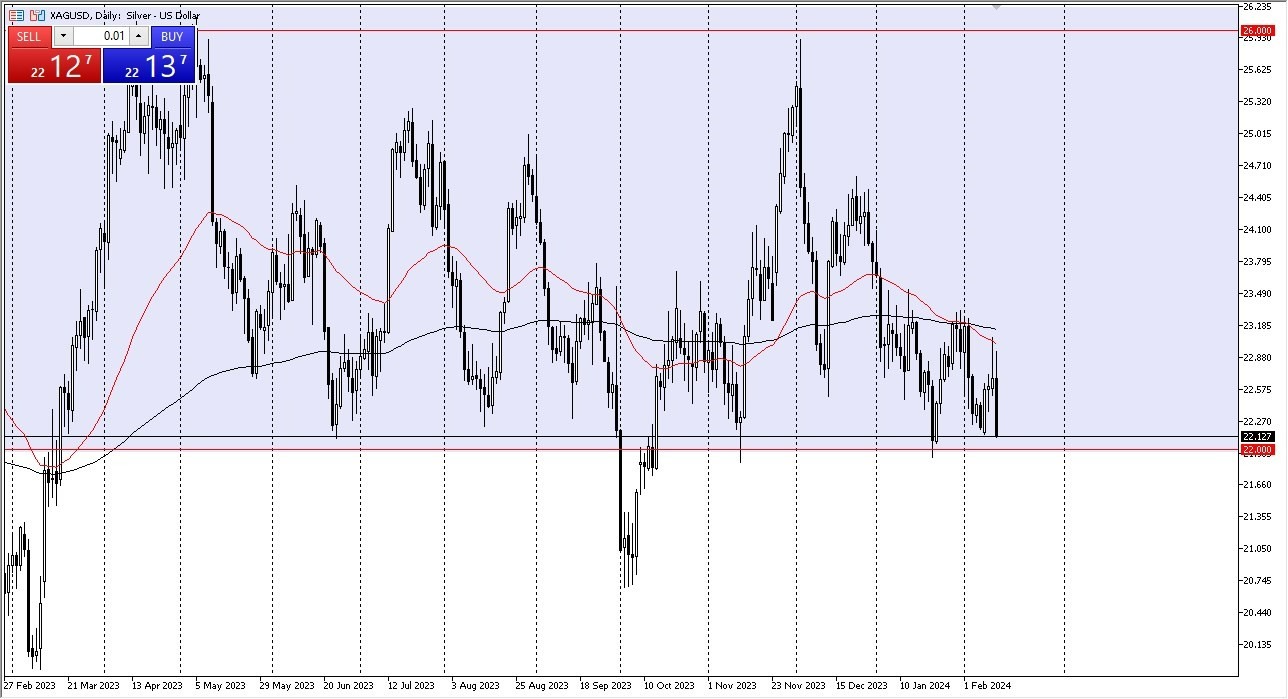Click the BUY button showing 22.137
Screen dimensions: 1288x699
[x=150, y=60]
